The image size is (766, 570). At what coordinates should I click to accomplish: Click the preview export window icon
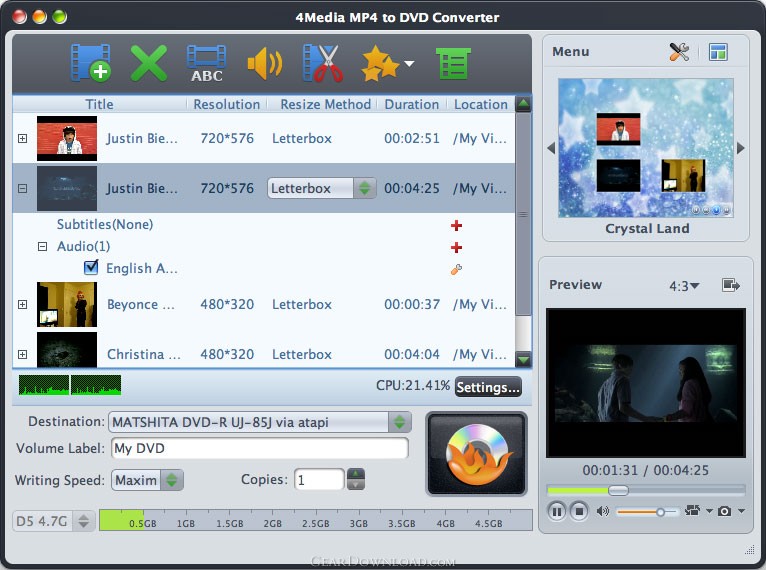pos(731,285)
